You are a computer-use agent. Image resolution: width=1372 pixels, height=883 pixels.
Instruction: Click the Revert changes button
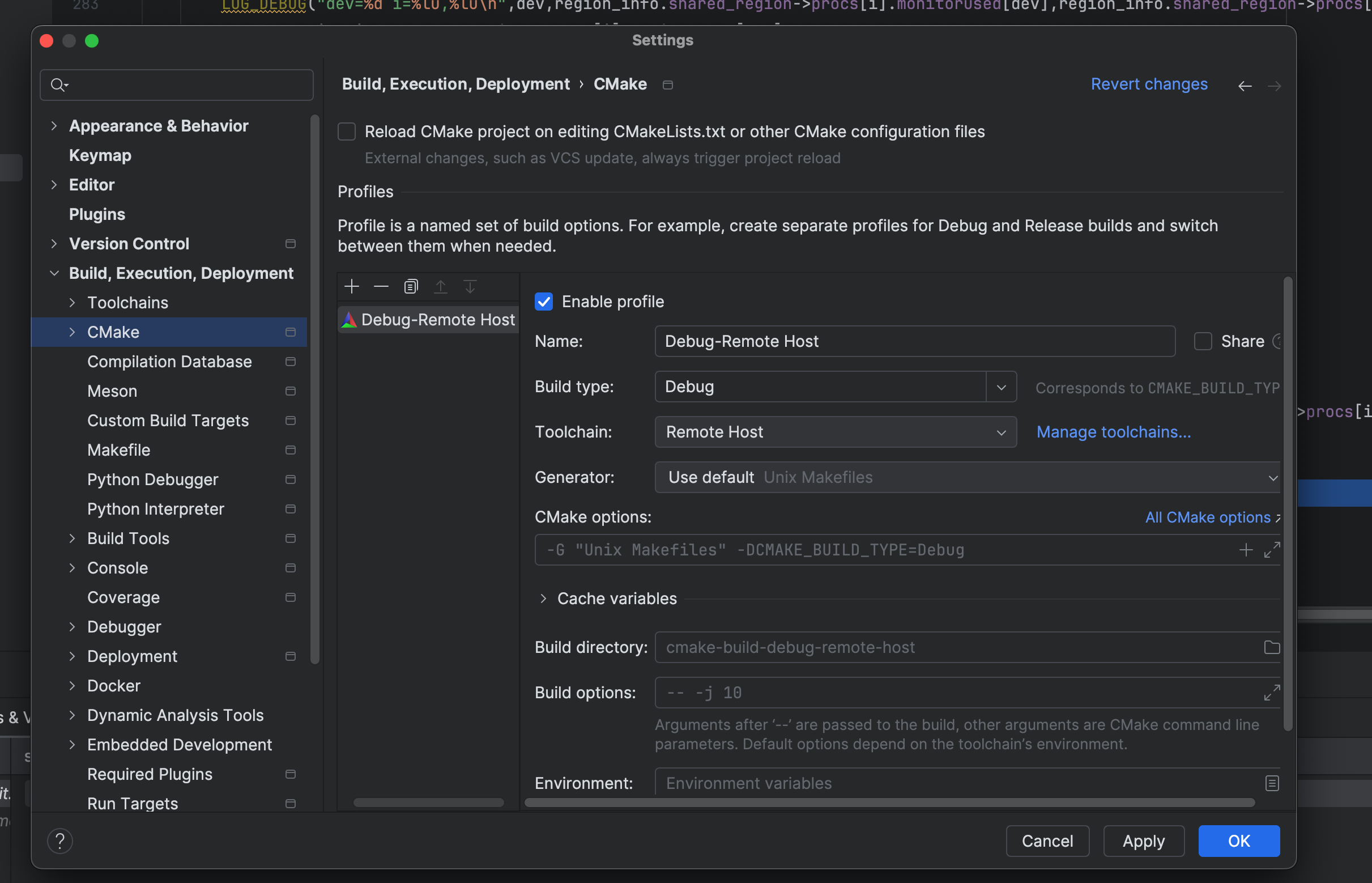click(1150, 84)
